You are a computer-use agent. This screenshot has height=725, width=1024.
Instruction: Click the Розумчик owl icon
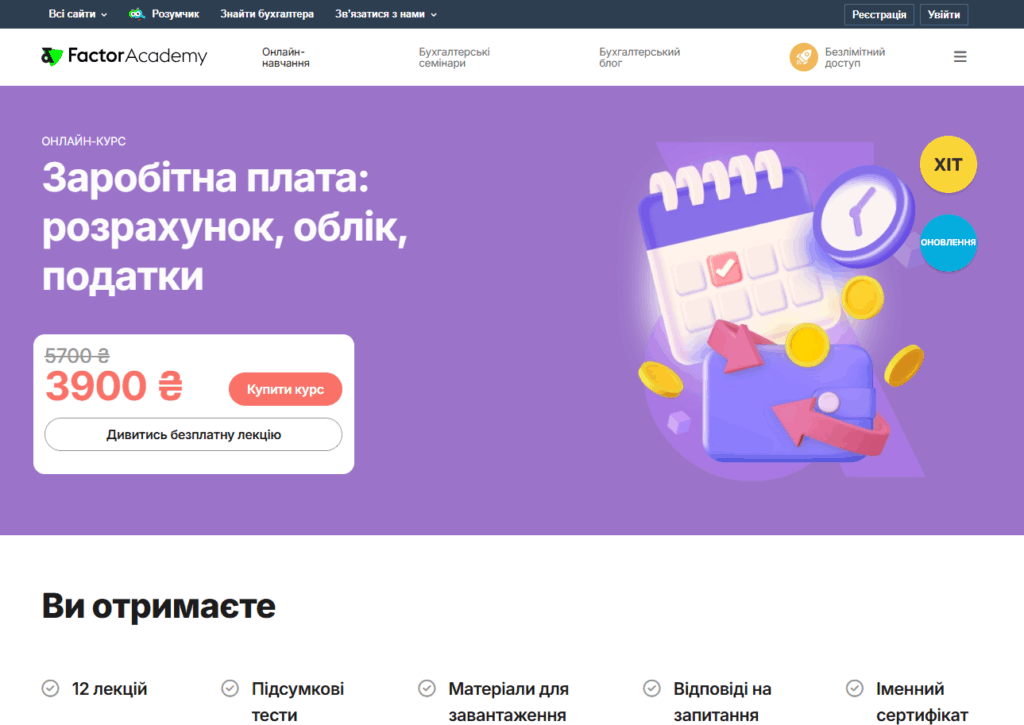coord(136,14)
